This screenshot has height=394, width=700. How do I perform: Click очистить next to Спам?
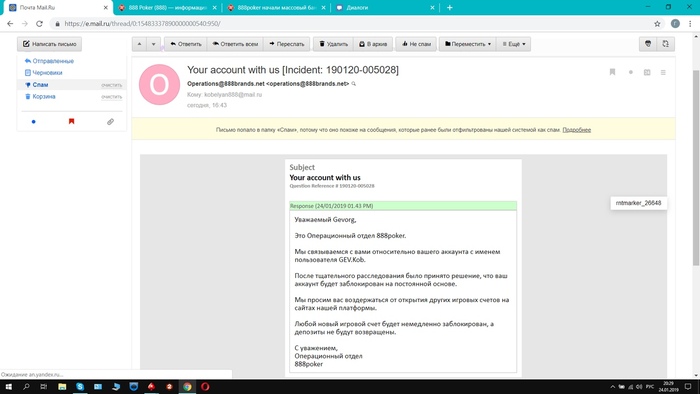pyautogui.click(x=112, y=85)
